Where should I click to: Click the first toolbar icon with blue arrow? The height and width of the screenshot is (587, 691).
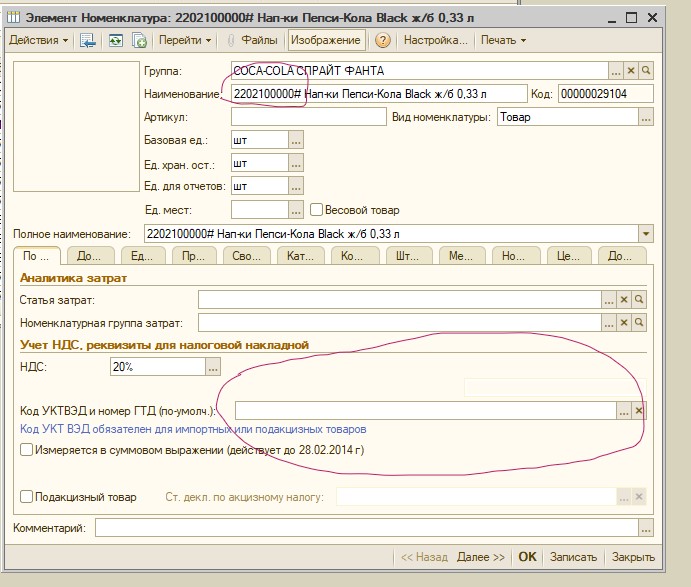88,40
